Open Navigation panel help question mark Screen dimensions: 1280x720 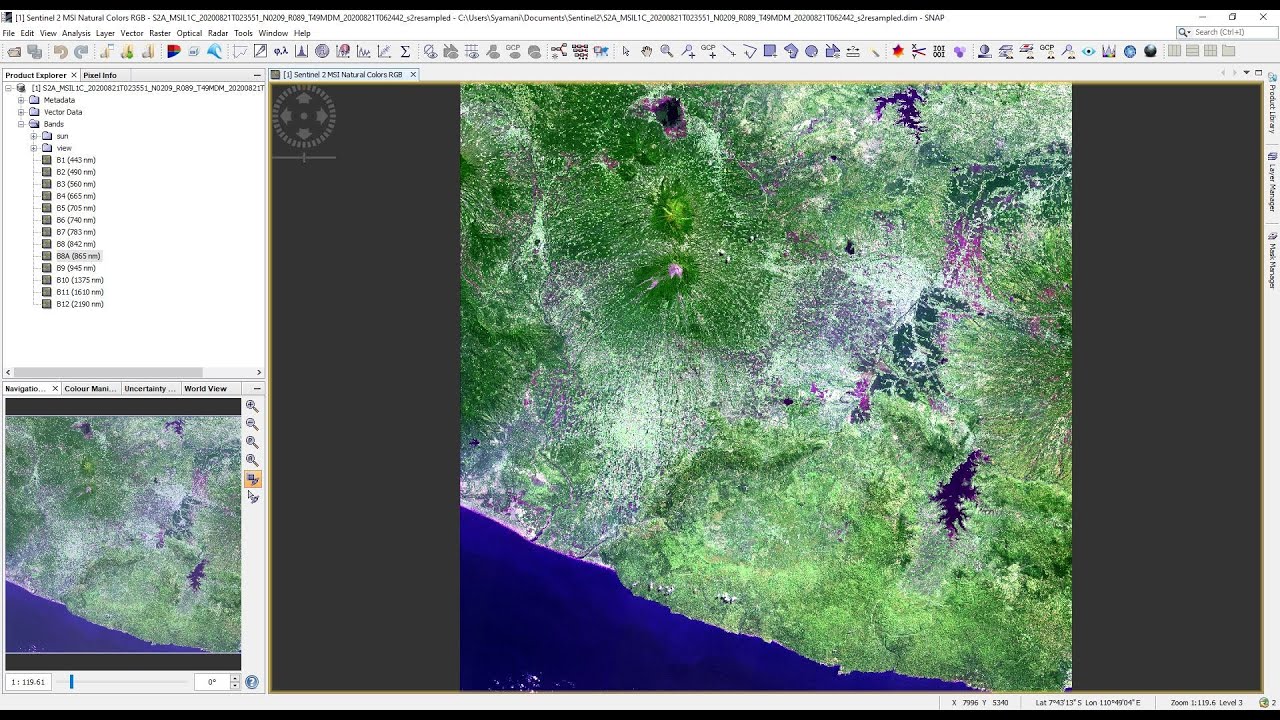point(252,682)
